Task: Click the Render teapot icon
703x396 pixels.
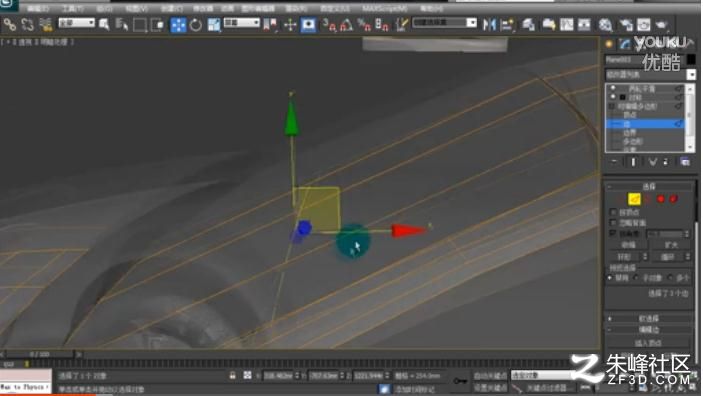Action: 662,25
